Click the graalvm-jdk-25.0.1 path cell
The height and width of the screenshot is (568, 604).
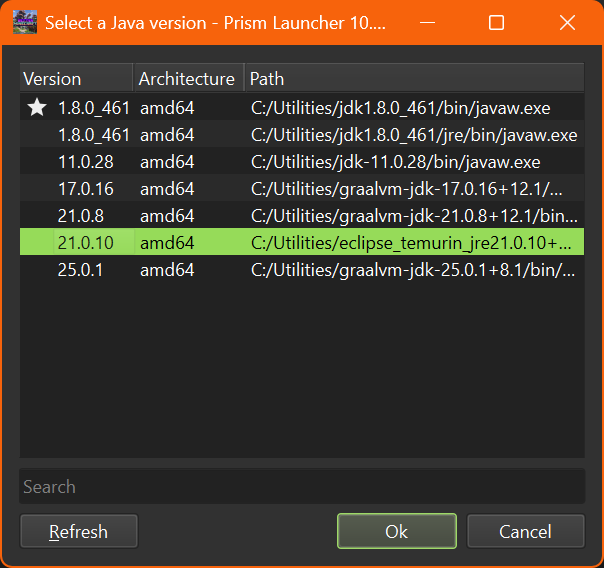412,270
